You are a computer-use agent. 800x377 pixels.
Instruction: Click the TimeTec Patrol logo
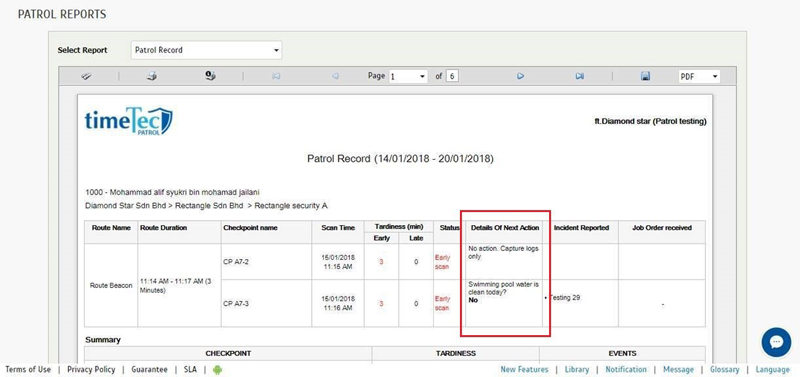pos(129,120)
